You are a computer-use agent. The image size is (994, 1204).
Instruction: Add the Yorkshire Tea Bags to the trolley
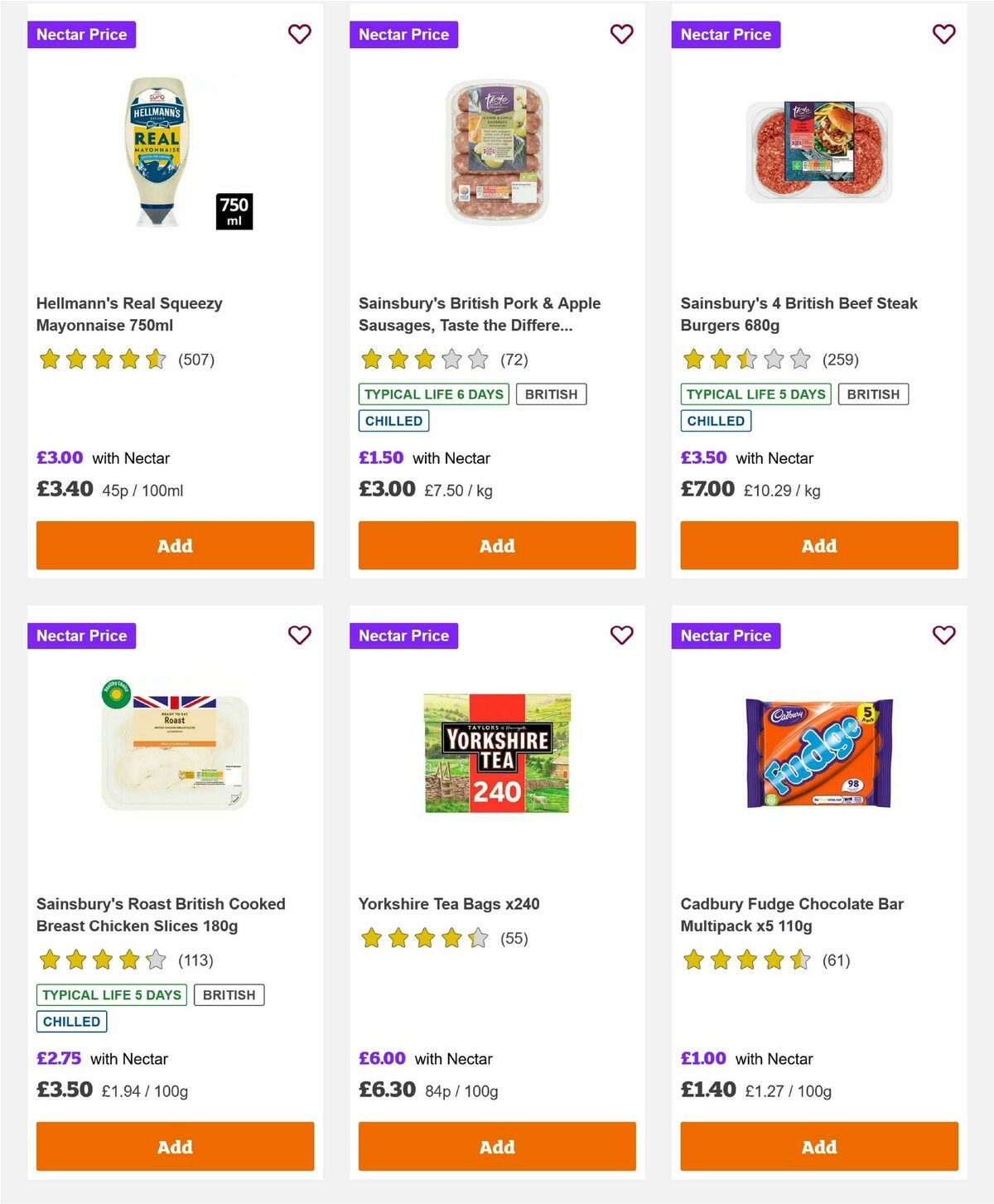(496, 1147)
